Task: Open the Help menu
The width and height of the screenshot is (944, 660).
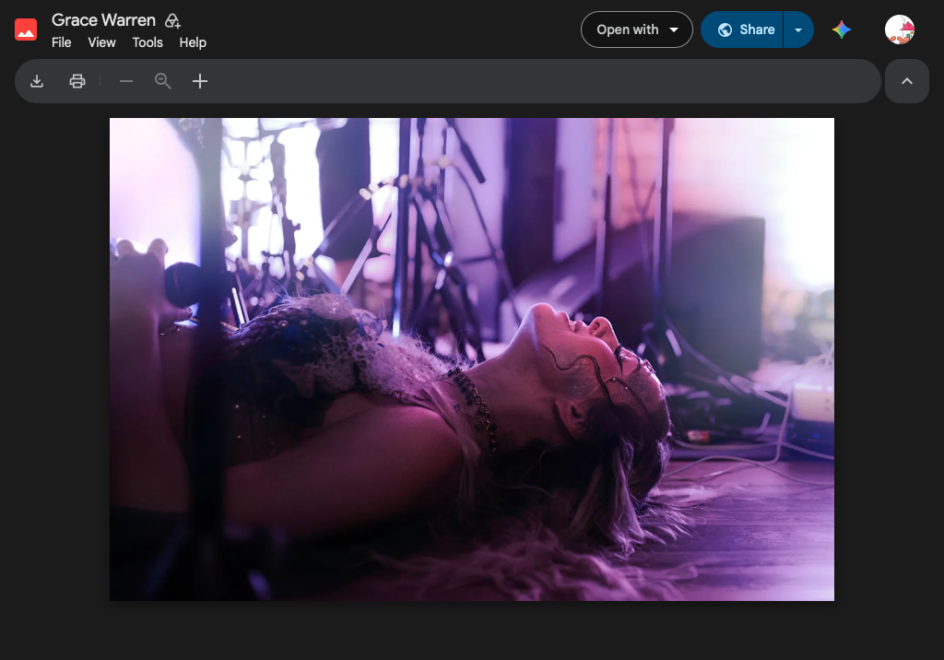Action: [193, 43]
